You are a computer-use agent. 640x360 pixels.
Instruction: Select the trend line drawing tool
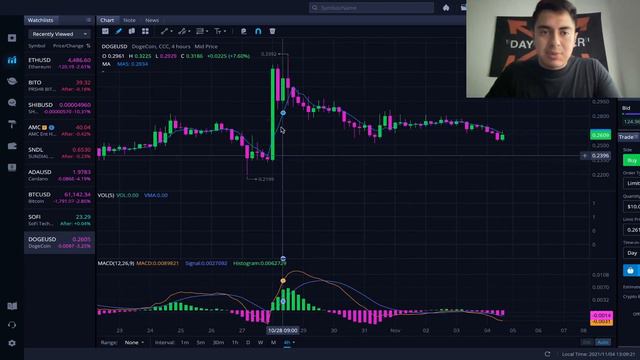[x=164, y=31]
